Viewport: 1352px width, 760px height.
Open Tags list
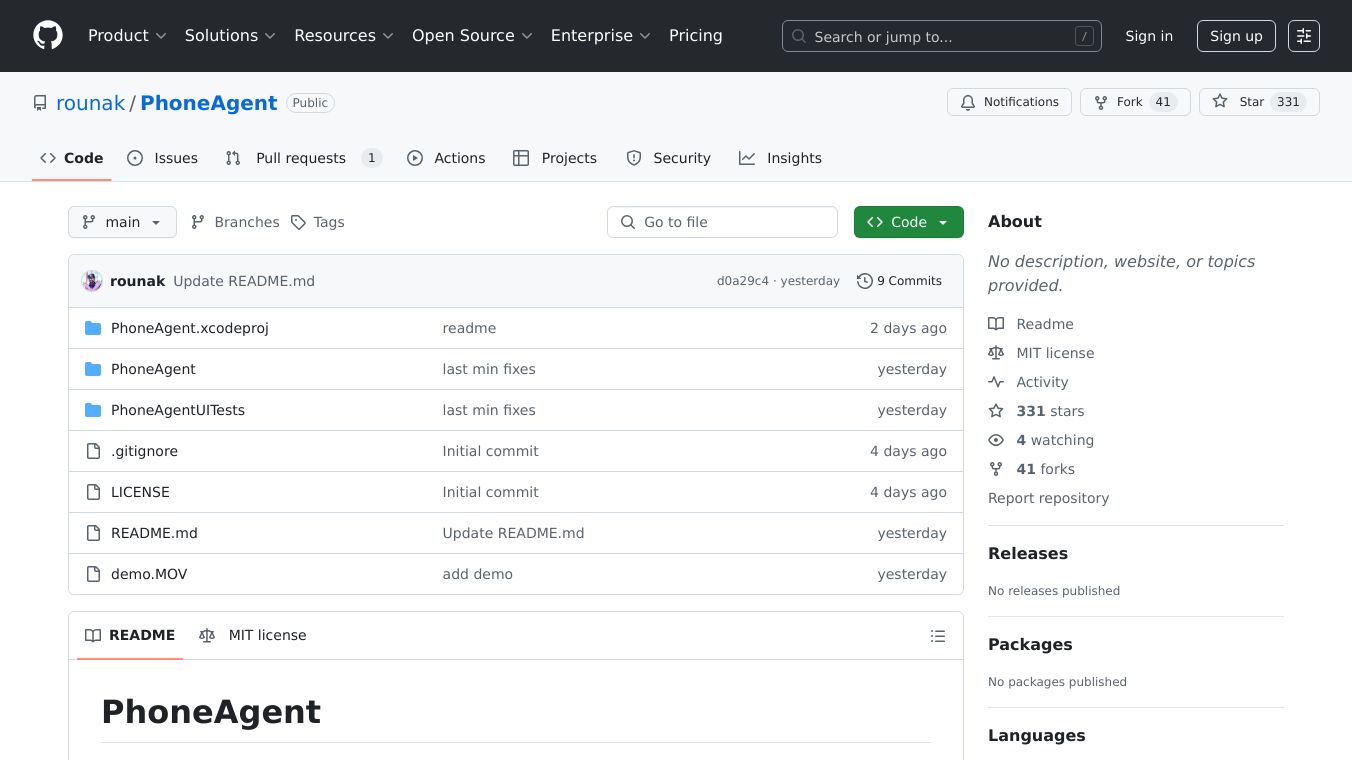318,222
